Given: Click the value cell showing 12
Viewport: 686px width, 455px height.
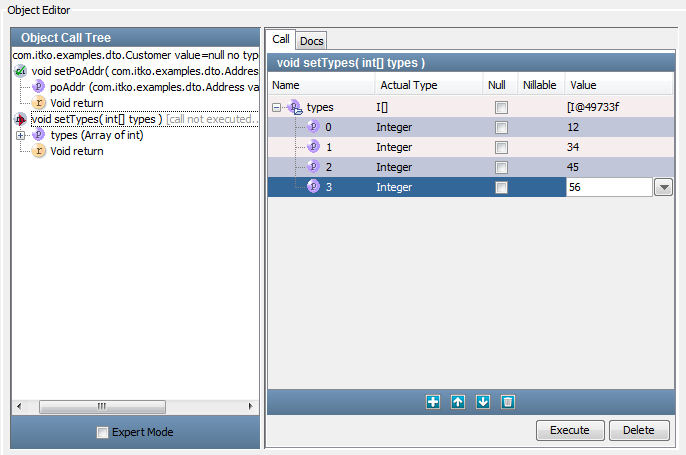Looking at the screenshot, I should tap(620, 127).
